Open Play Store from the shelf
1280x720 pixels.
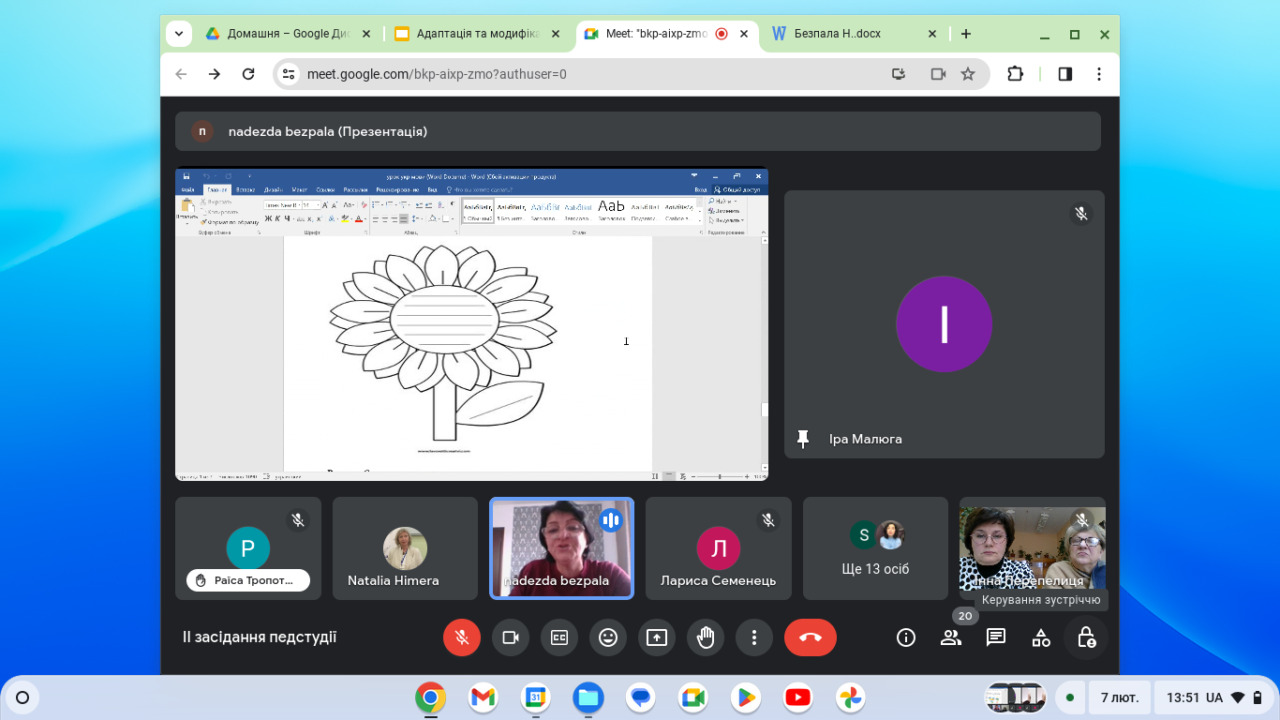point(745,697)
